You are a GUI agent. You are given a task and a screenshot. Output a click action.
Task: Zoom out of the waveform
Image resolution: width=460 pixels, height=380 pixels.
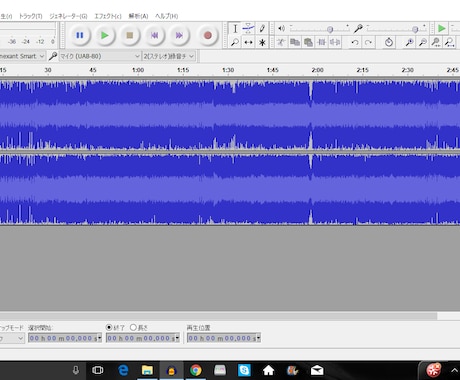click(423, 42)
